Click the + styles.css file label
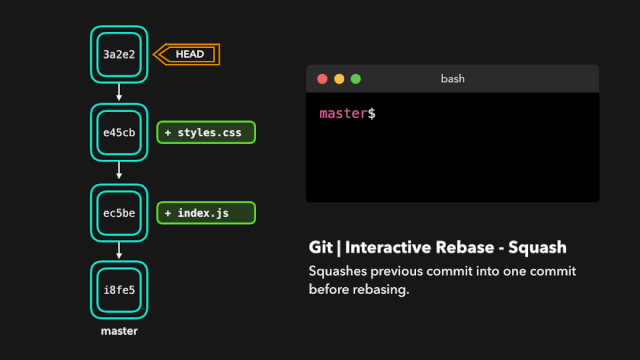The image size is (640, 360). pos(206,132)
